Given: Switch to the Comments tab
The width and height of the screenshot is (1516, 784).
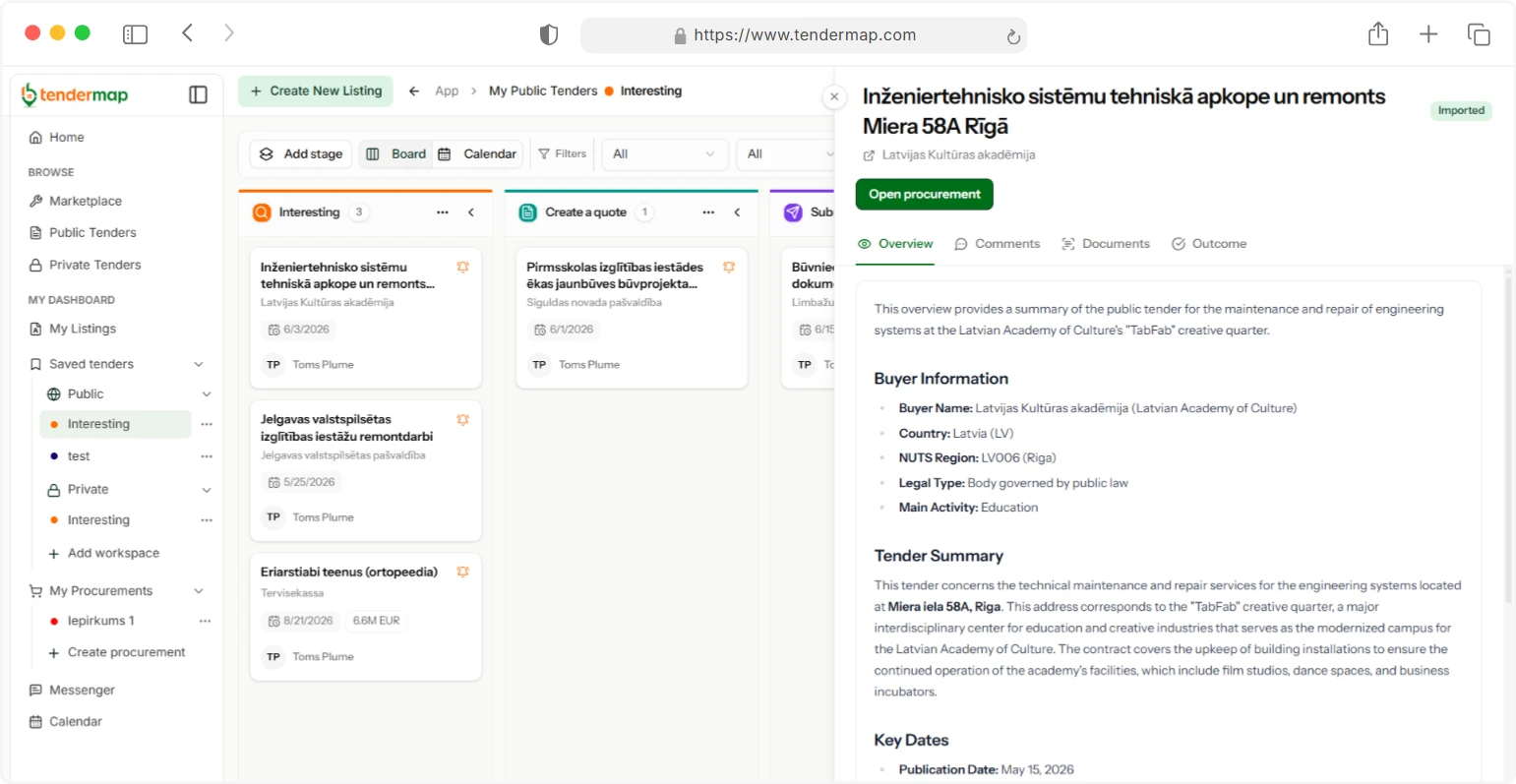Looking at the screenshot, I should (x=998, y=244).
